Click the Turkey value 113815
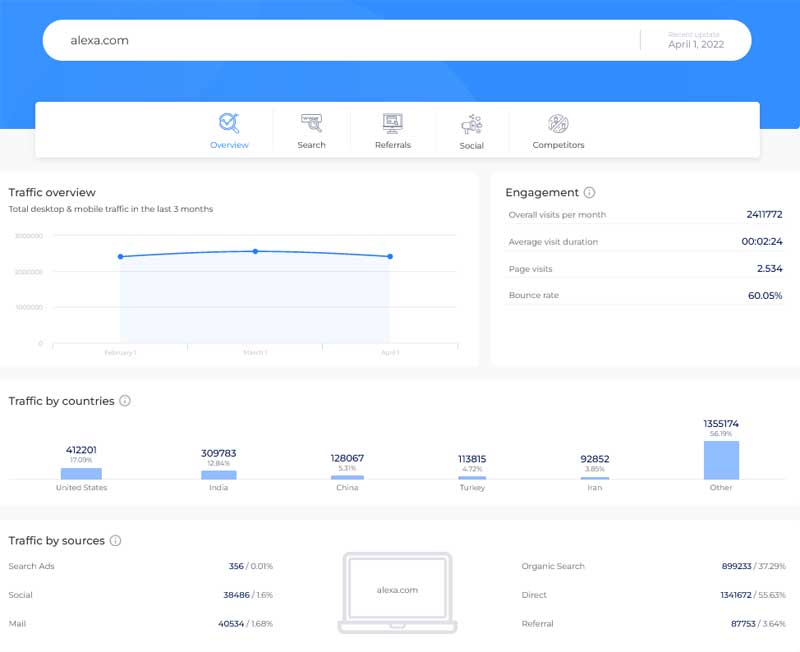Image resolution: width=800 pixels, height=652 pixels. (472, 459)
